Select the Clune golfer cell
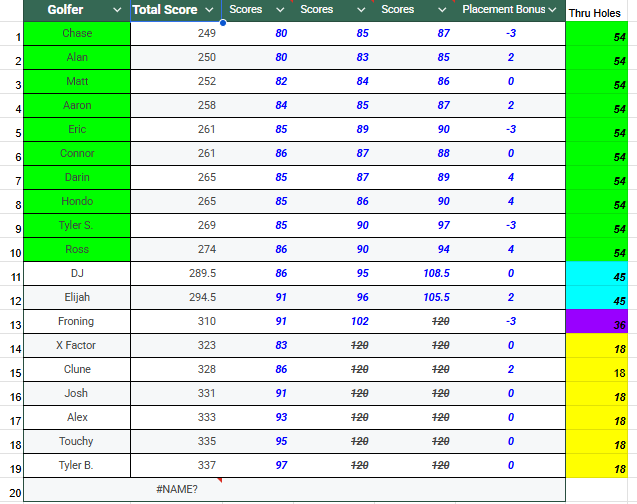 click(77, 369)
